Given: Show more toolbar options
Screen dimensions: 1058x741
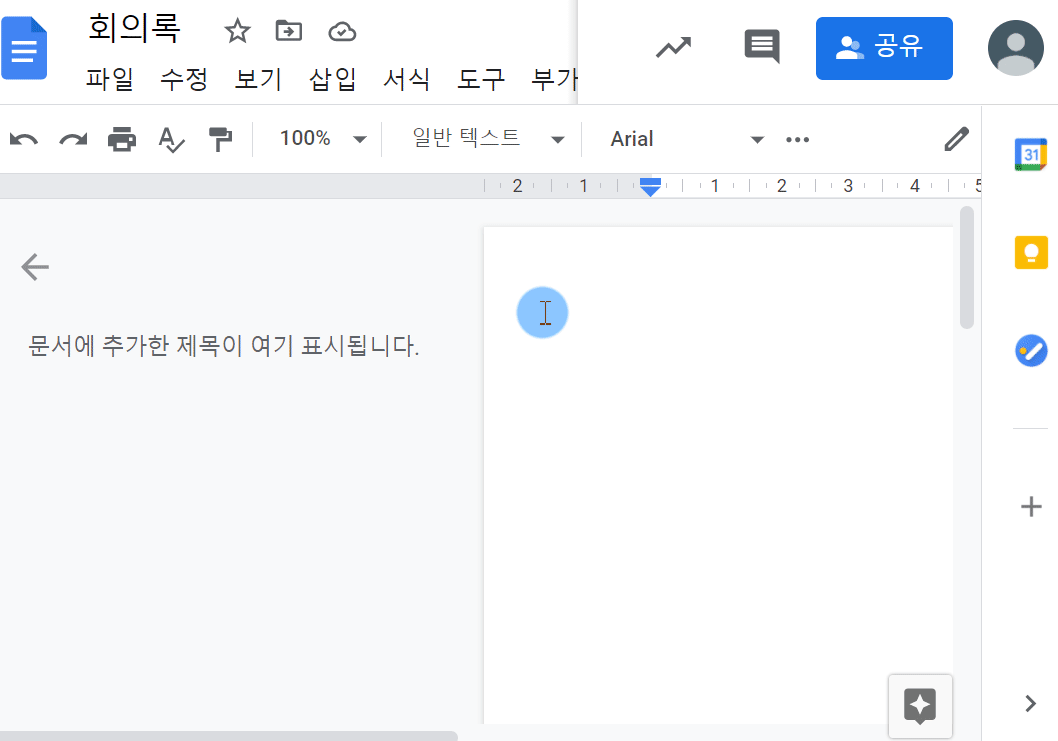Looking at the screenshot, I should [x=798, y=140].
